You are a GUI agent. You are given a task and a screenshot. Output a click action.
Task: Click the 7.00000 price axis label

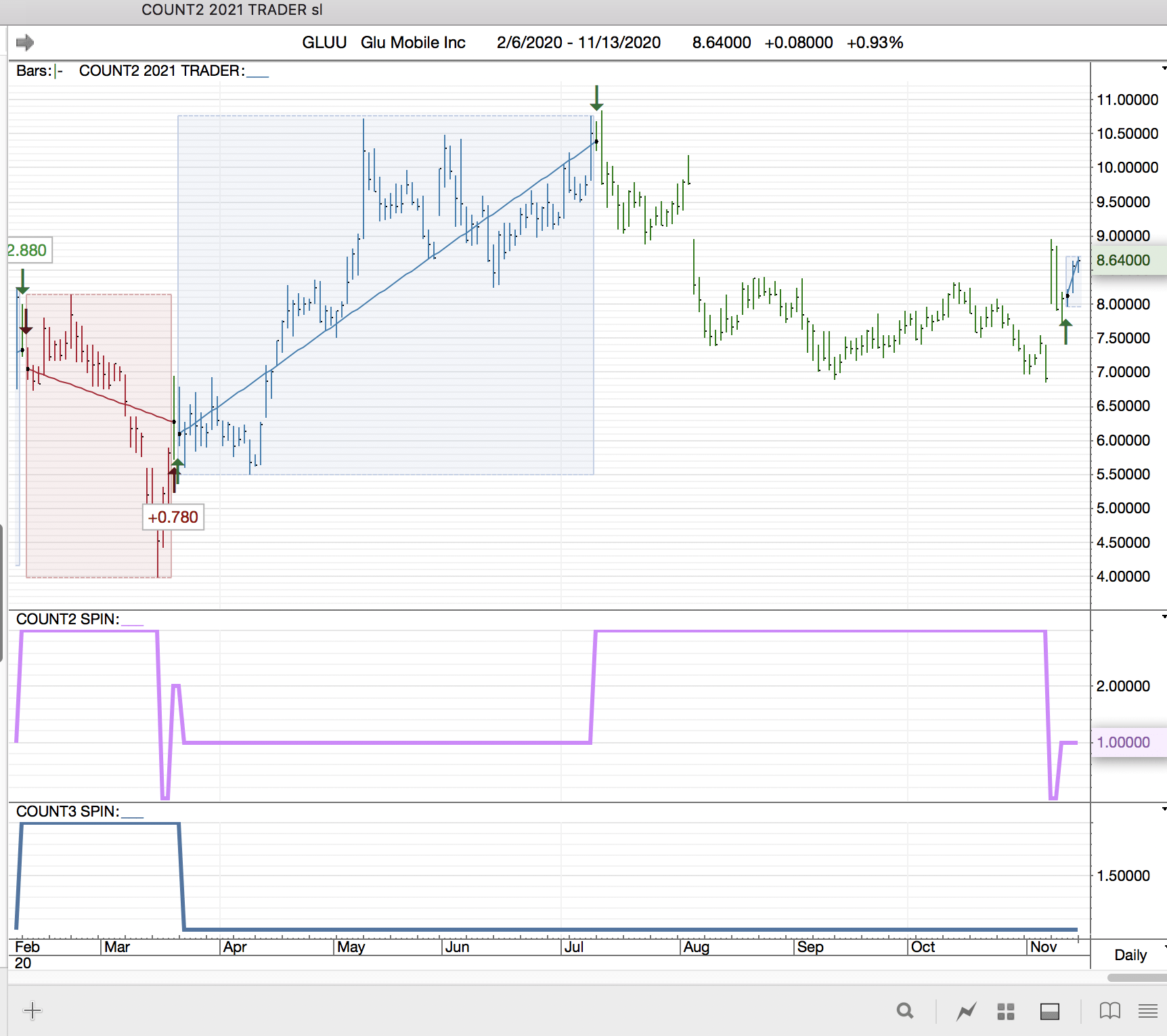(1123, 372)
